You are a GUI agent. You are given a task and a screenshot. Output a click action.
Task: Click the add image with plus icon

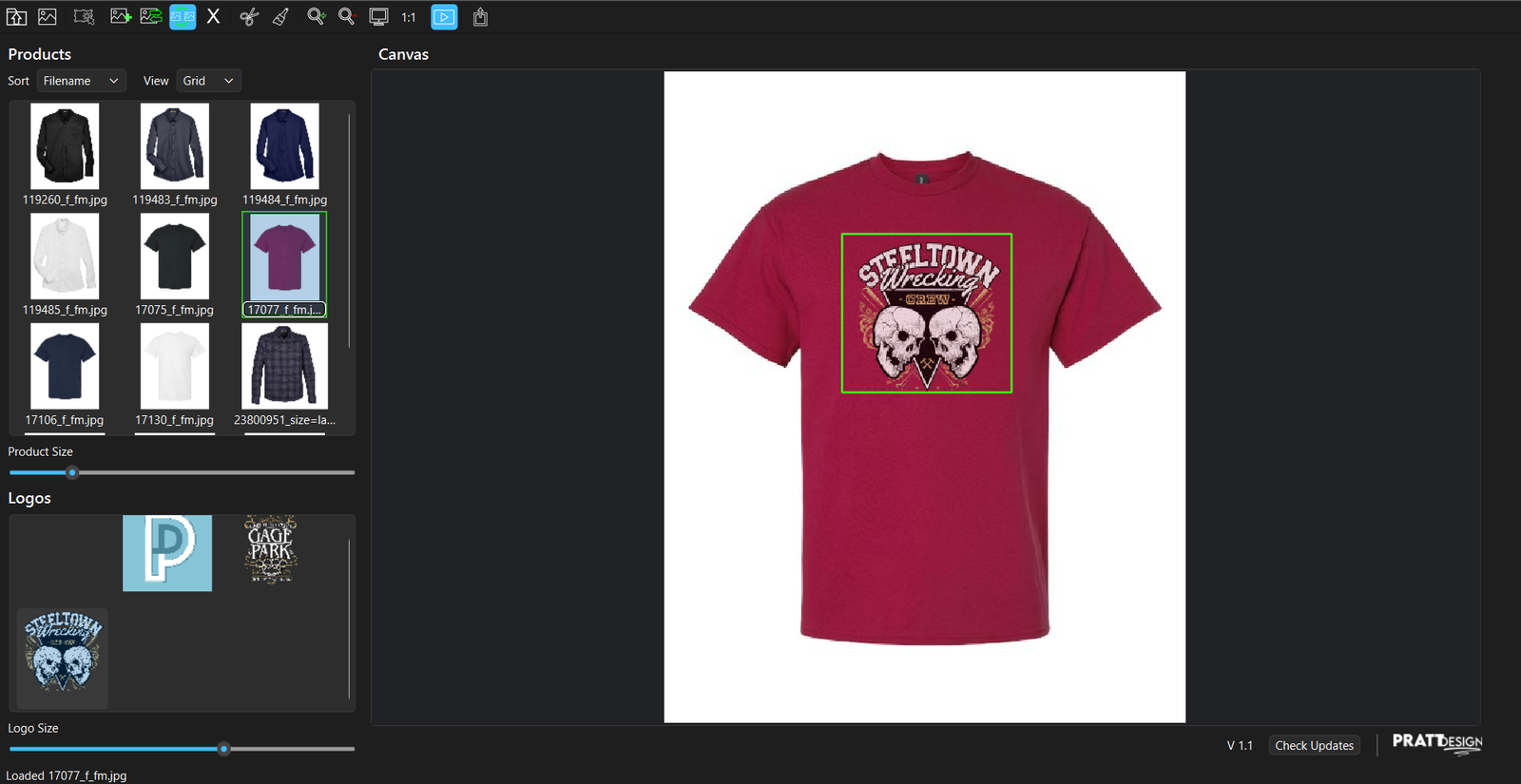click(x=120, y=17)
